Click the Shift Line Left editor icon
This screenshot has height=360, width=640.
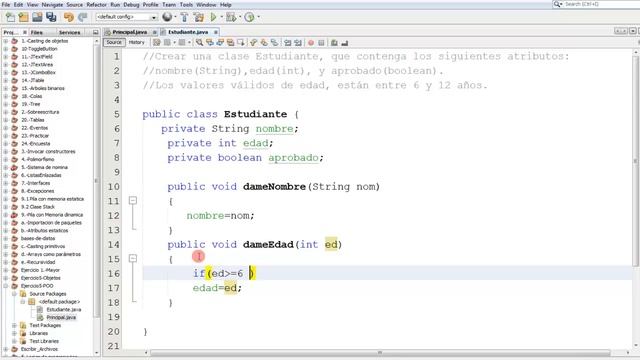pyautogui.click(x=287, y=42)
